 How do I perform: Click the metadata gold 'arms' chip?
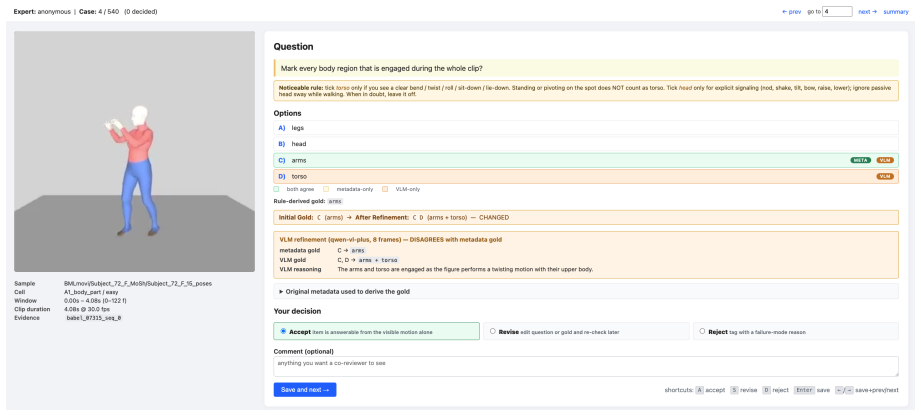(357, 250)
